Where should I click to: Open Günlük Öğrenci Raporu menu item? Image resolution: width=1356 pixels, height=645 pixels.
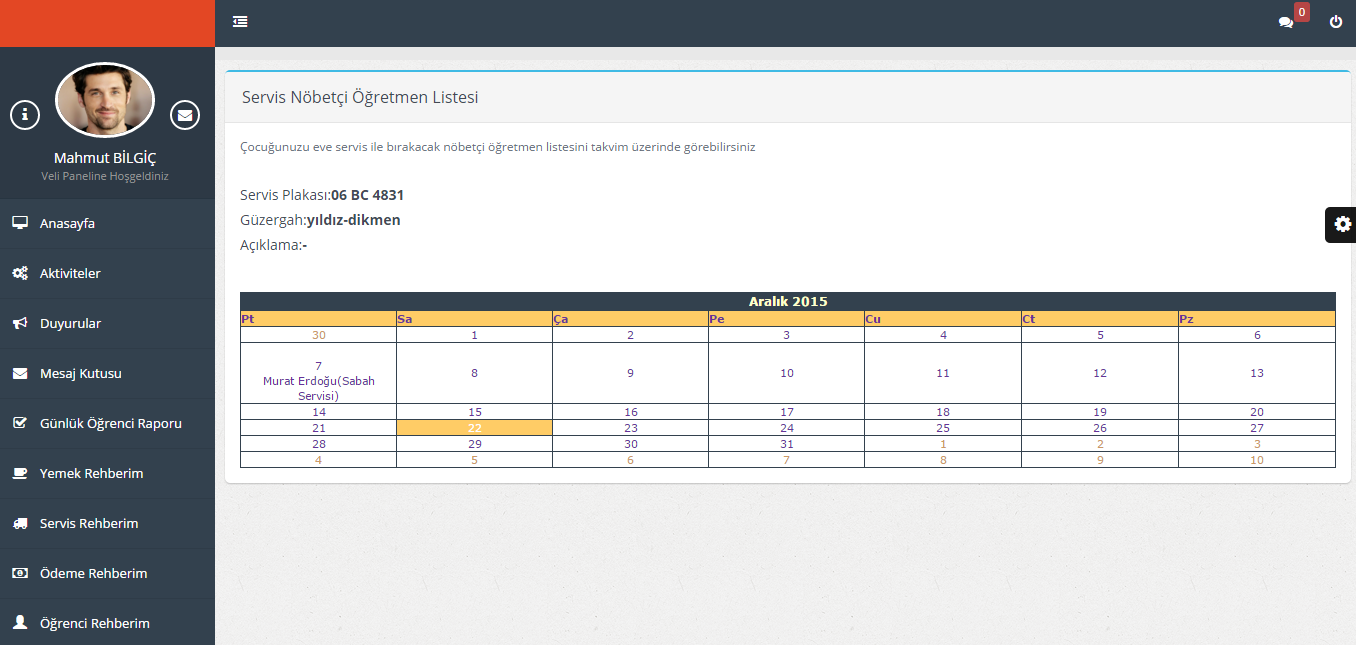coord(110,423)
